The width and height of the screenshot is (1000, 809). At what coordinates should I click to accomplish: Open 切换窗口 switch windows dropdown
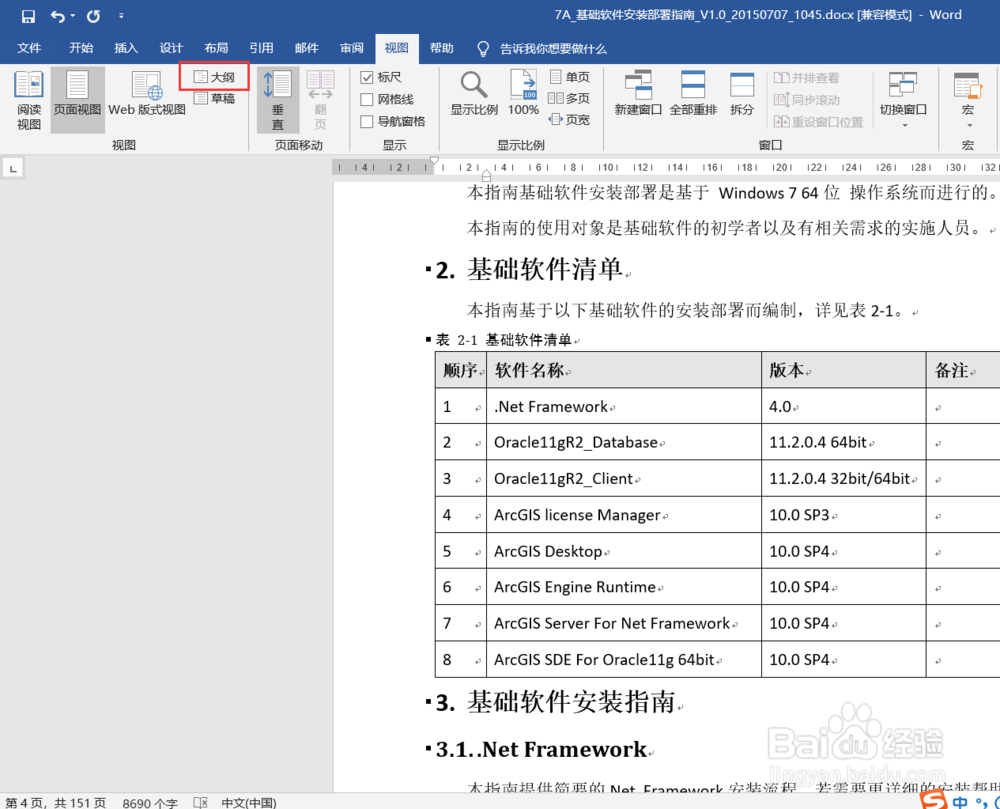point(903,99)
